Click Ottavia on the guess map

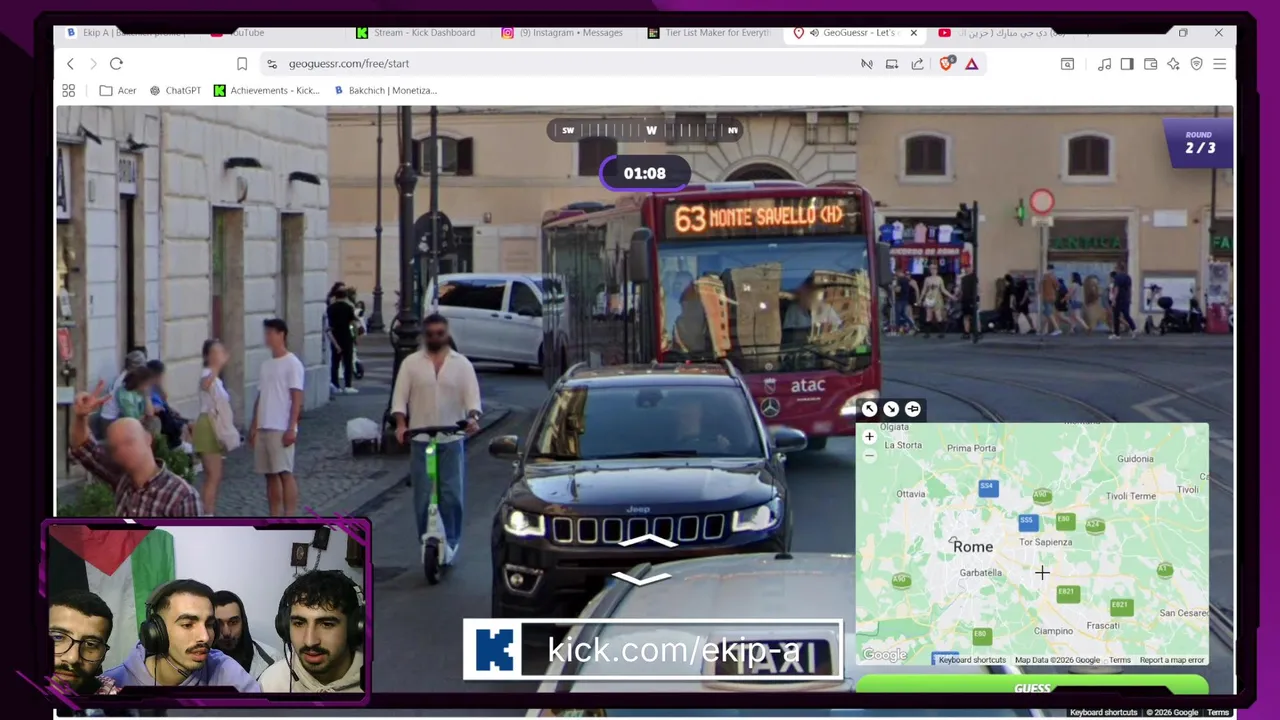(911, 494)
